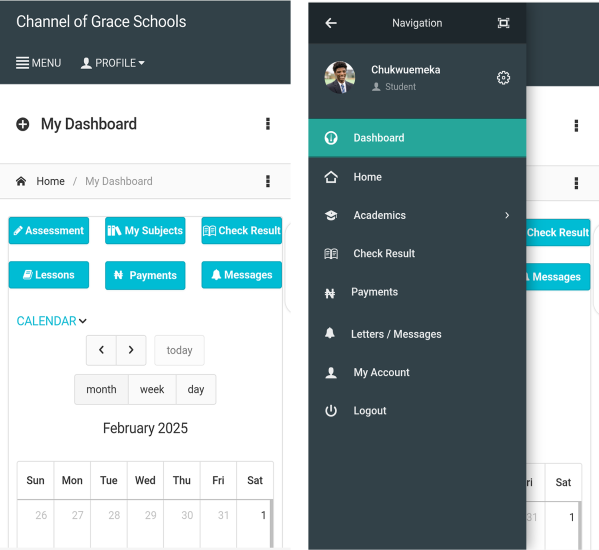Click the naira icon in navigation drawer
This screenshot has height=550, width=599.
click(330, 293)
